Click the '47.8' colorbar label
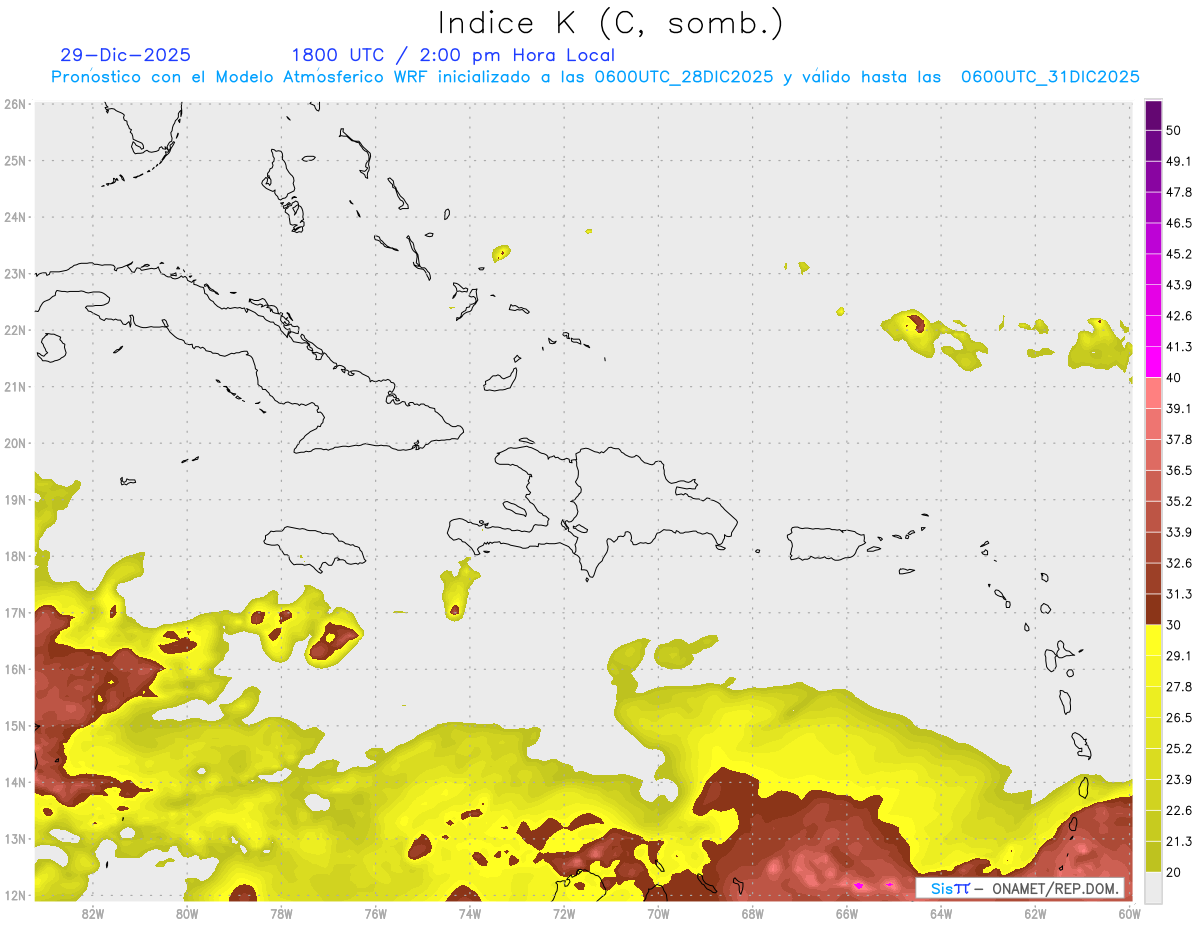 pos(1178,192)
